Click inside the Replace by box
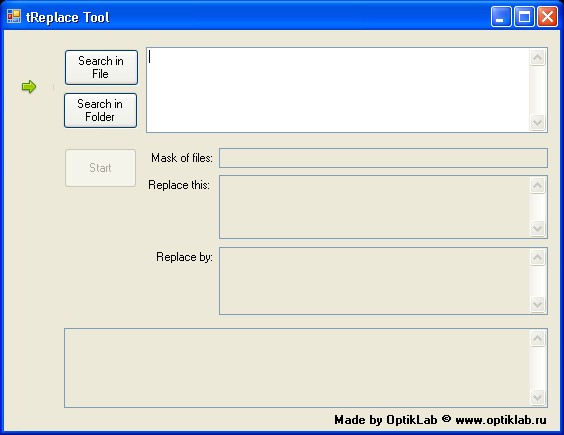The width and height of the screenshot is (564, 435). (374, 281)
